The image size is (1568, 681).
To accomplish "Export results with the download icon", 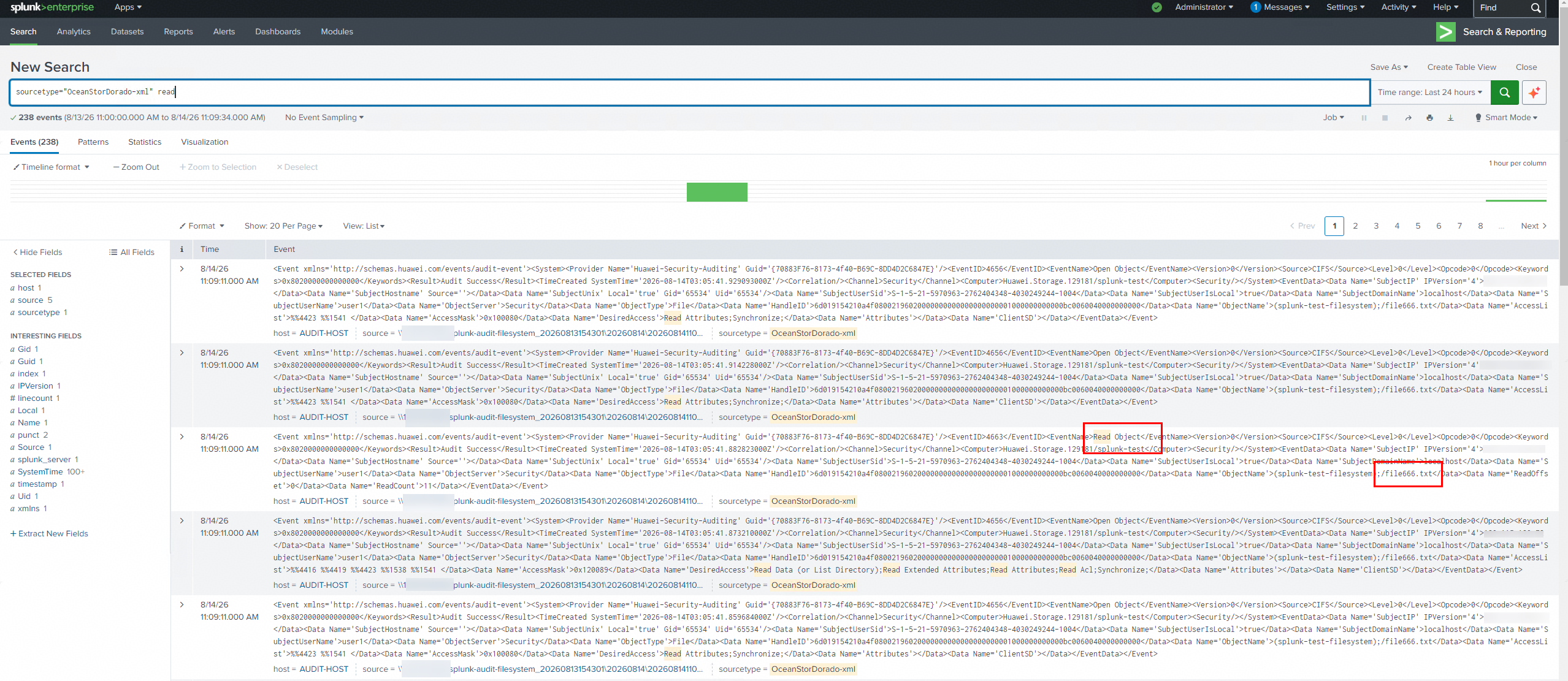I will (x=1450, y=118).
